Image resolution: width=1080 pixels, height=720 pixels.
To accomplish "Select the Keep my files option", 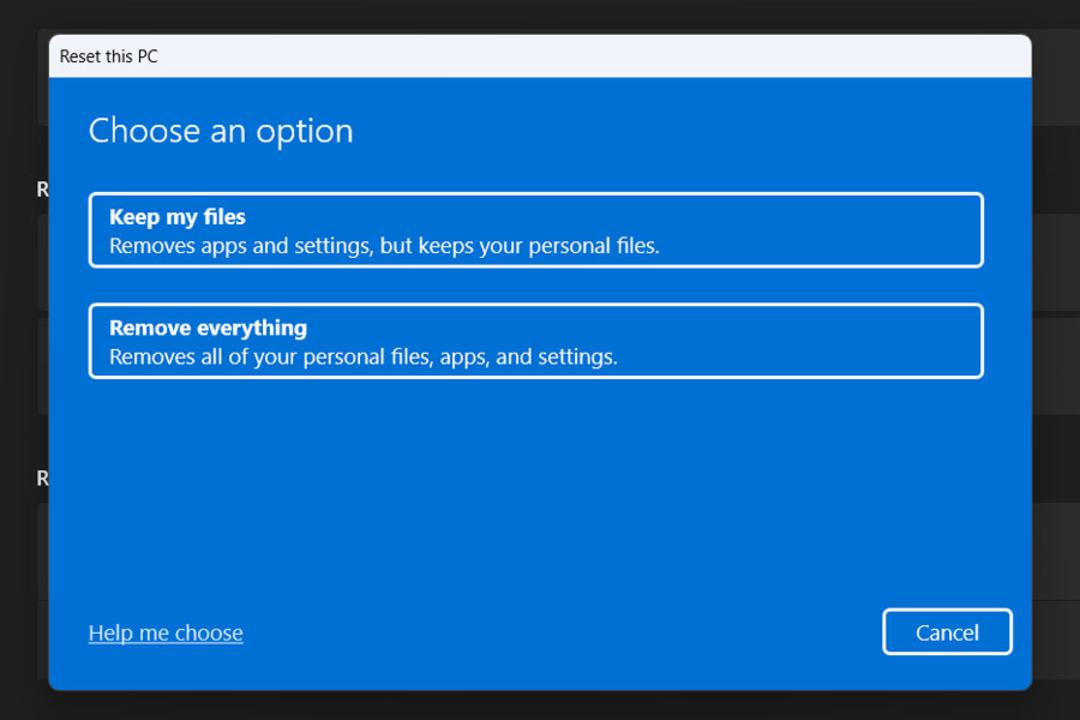I will 536,230.
